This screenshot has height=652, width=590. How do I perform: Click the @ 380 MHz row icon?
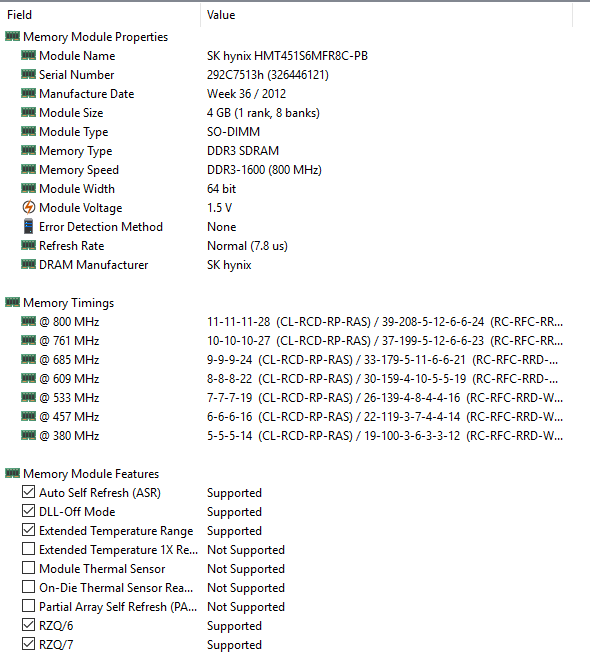point(28,435)
